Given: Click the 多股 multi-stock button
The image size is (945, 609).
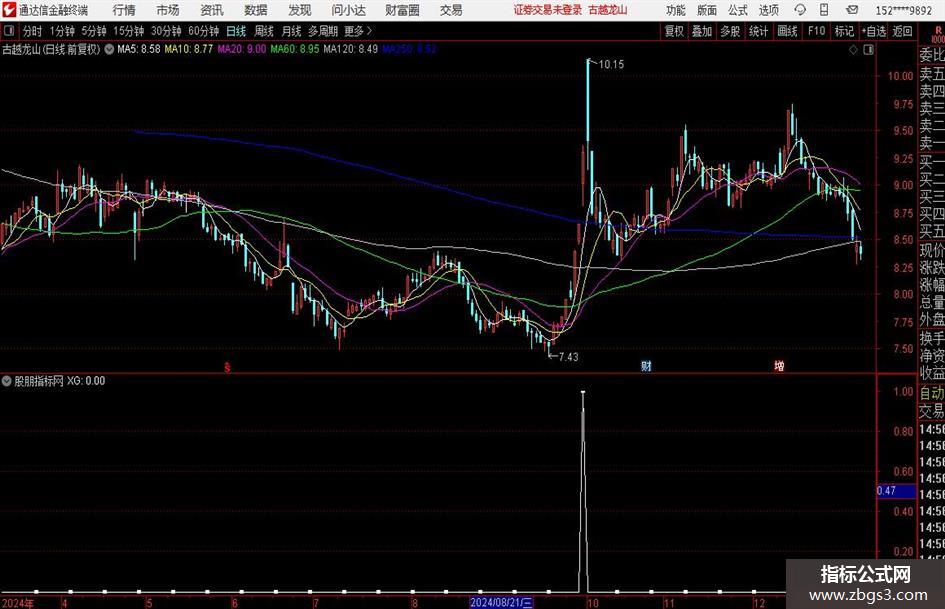Looking at the screenshot, I should (730, 31).
